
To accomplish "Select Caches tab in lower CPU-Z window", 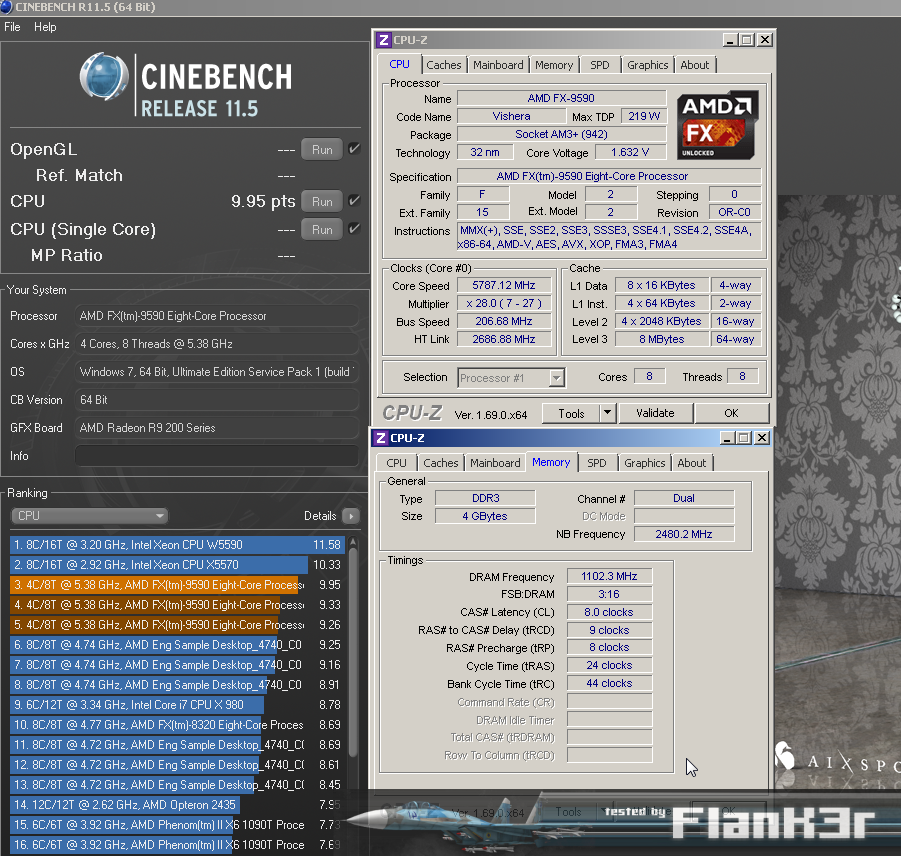I will pyautogui.click(x=441, y=463).
